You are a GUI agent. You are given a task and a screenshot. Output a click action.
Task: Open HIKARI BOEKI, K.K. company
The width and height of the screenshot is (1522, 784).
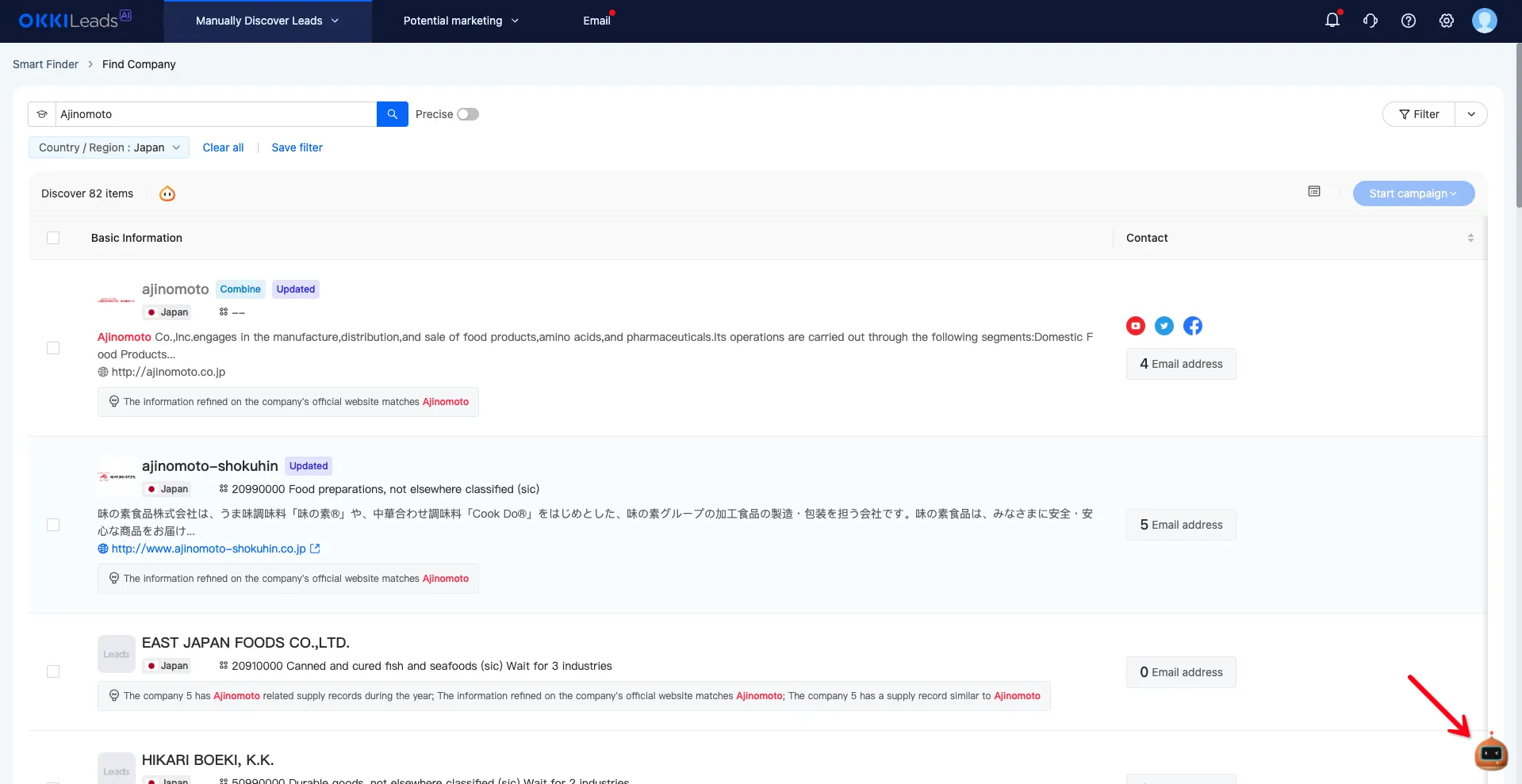tap(208, 760)
